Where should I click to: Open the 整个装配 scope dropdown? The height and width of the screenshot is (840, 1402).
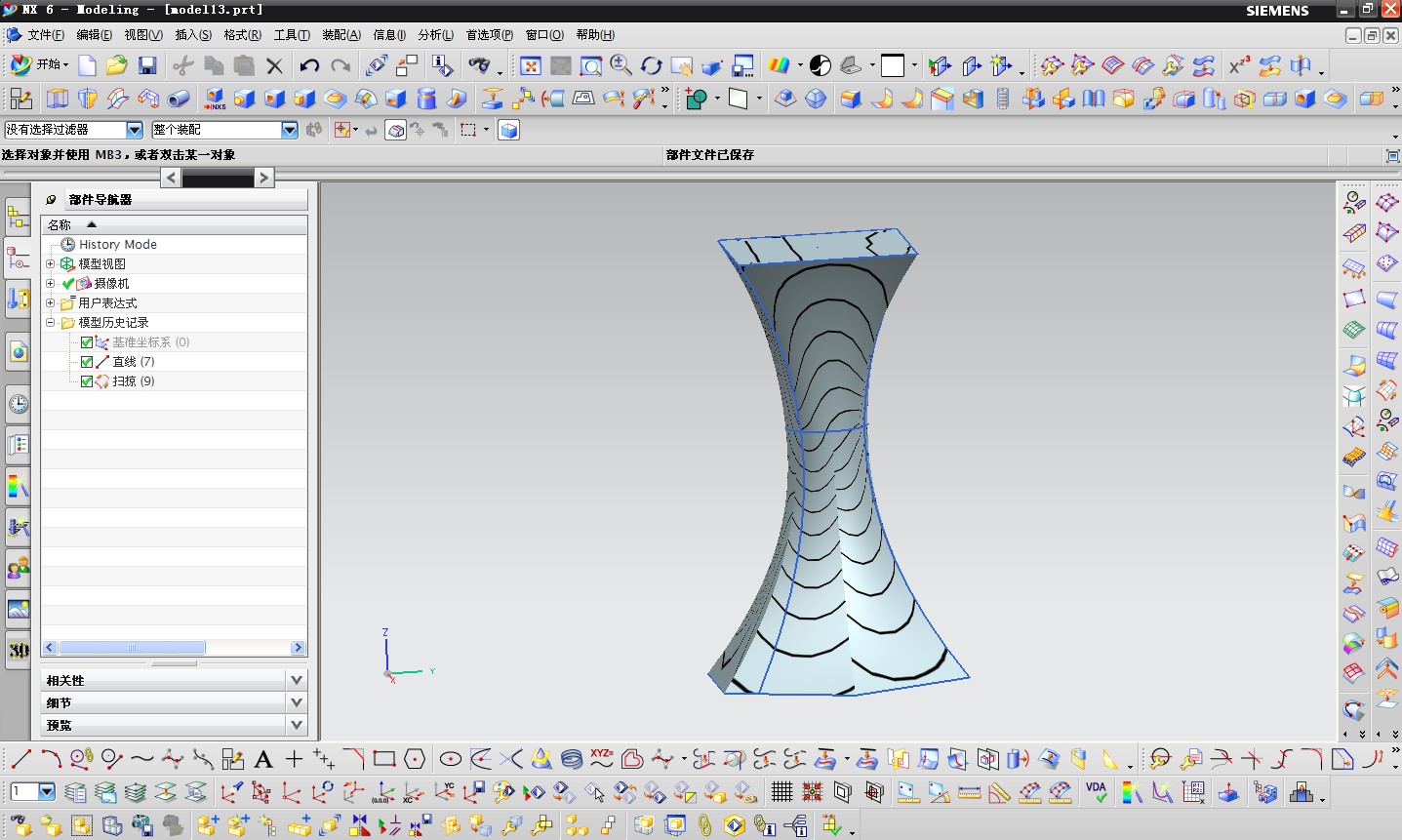click(x=290, y=130)
